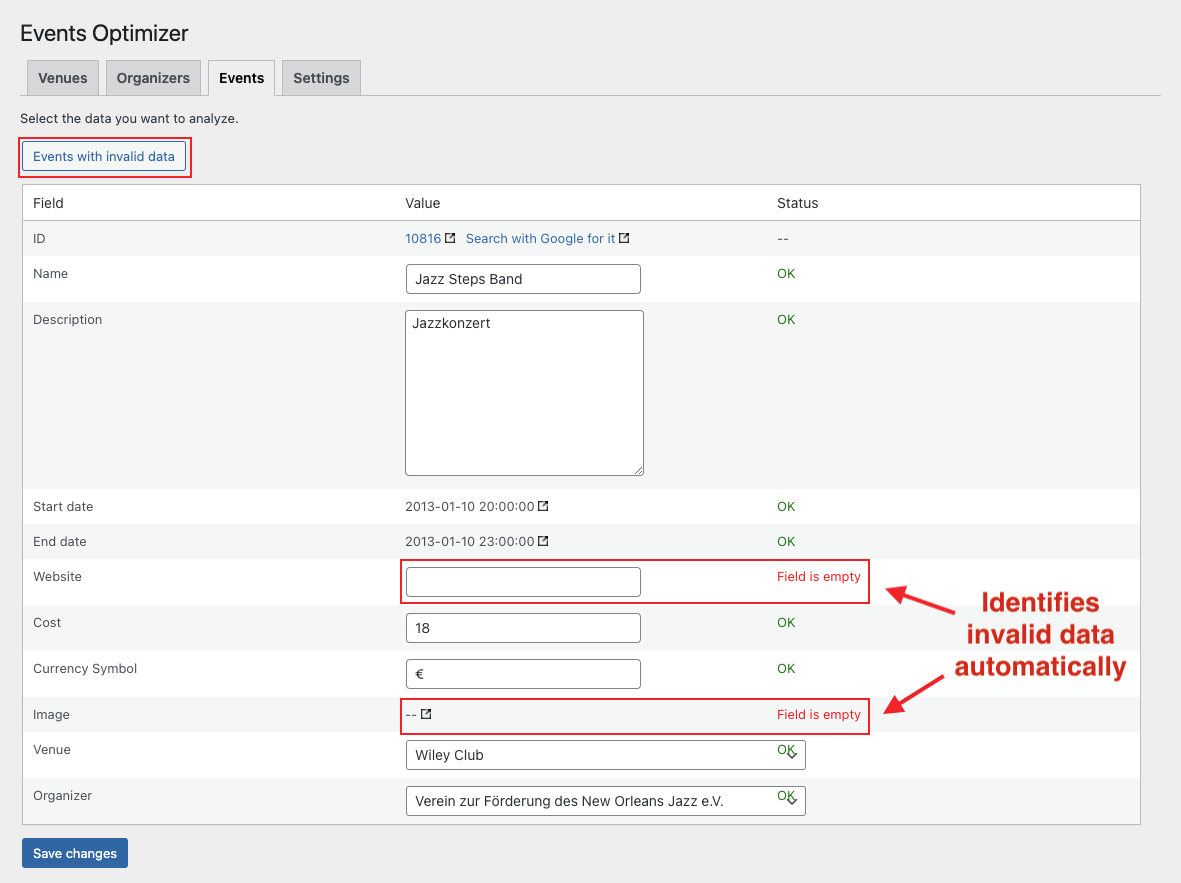Open the event ID 10816 link

coord(424,238)
